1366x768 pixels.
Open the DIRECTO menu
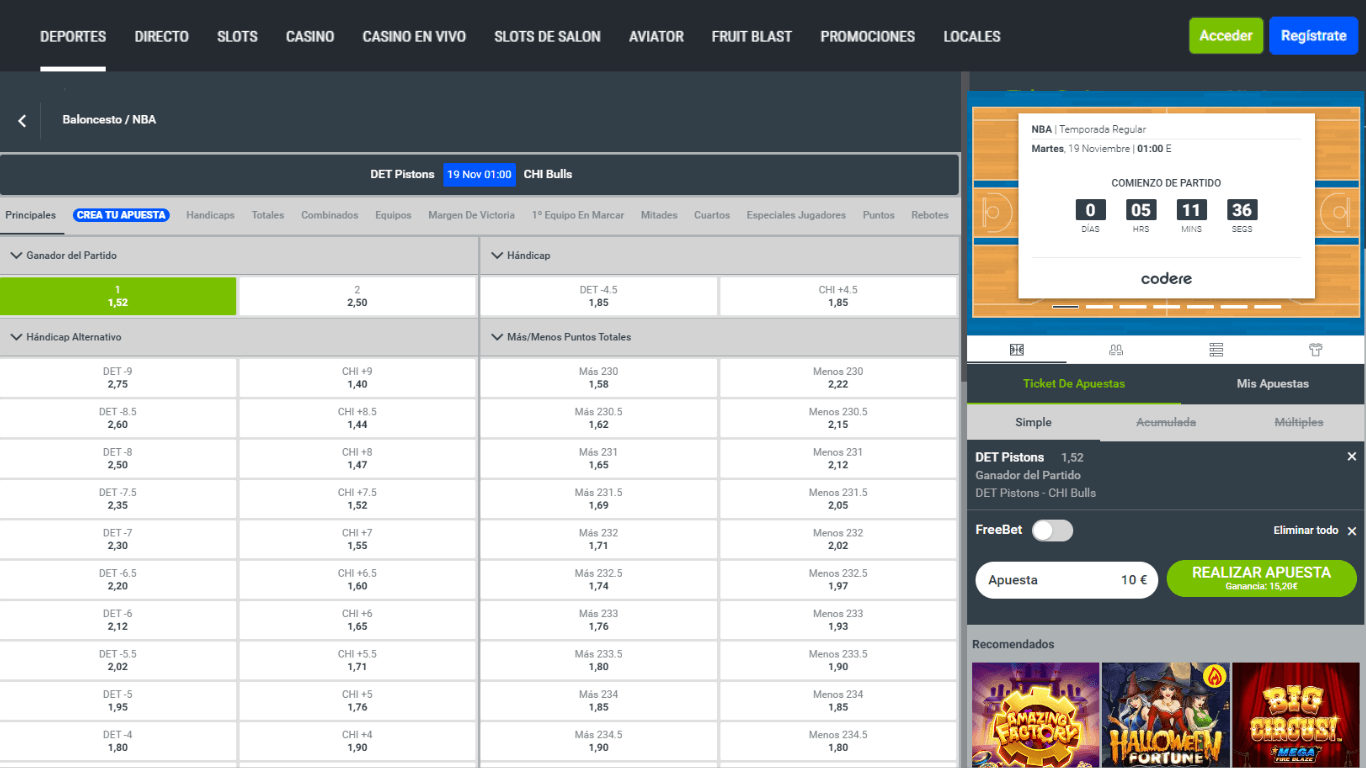161,36
